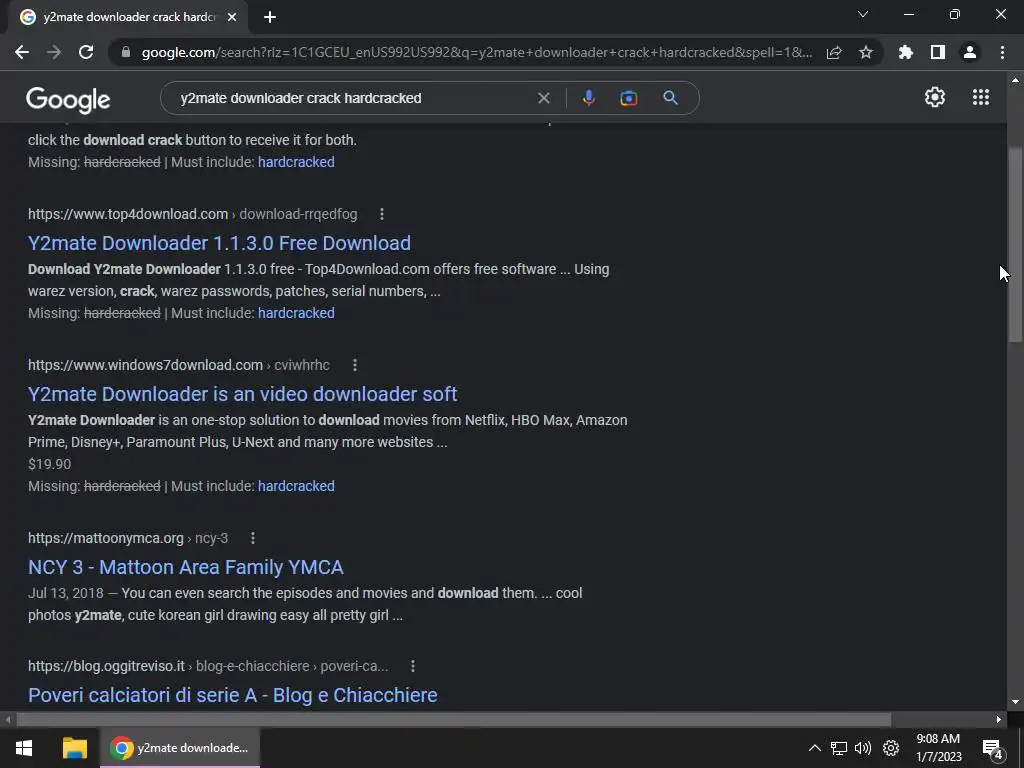Go to Google homepage logo
Image resolution: width=1024 pixels, height=768 pixels.
pyautogui.click(x=68, y=99)
